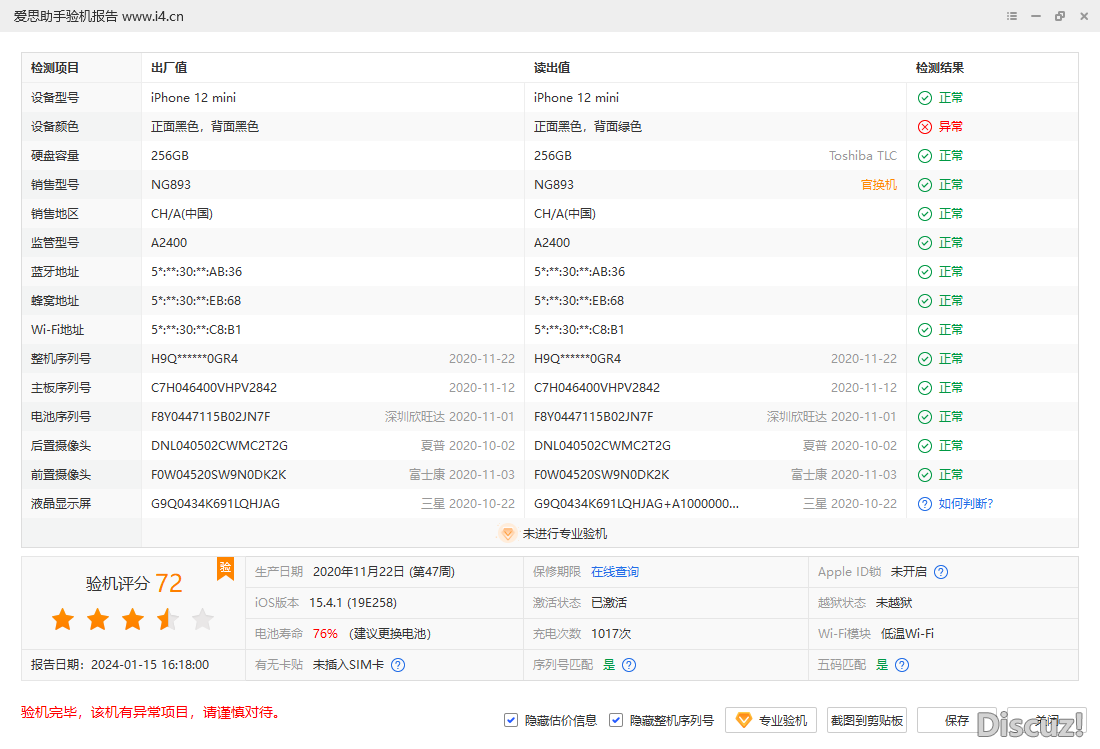Click 低温Wi-Fi module value
This screenshot has width=1100, height=749.
click(x=907, y=634)
